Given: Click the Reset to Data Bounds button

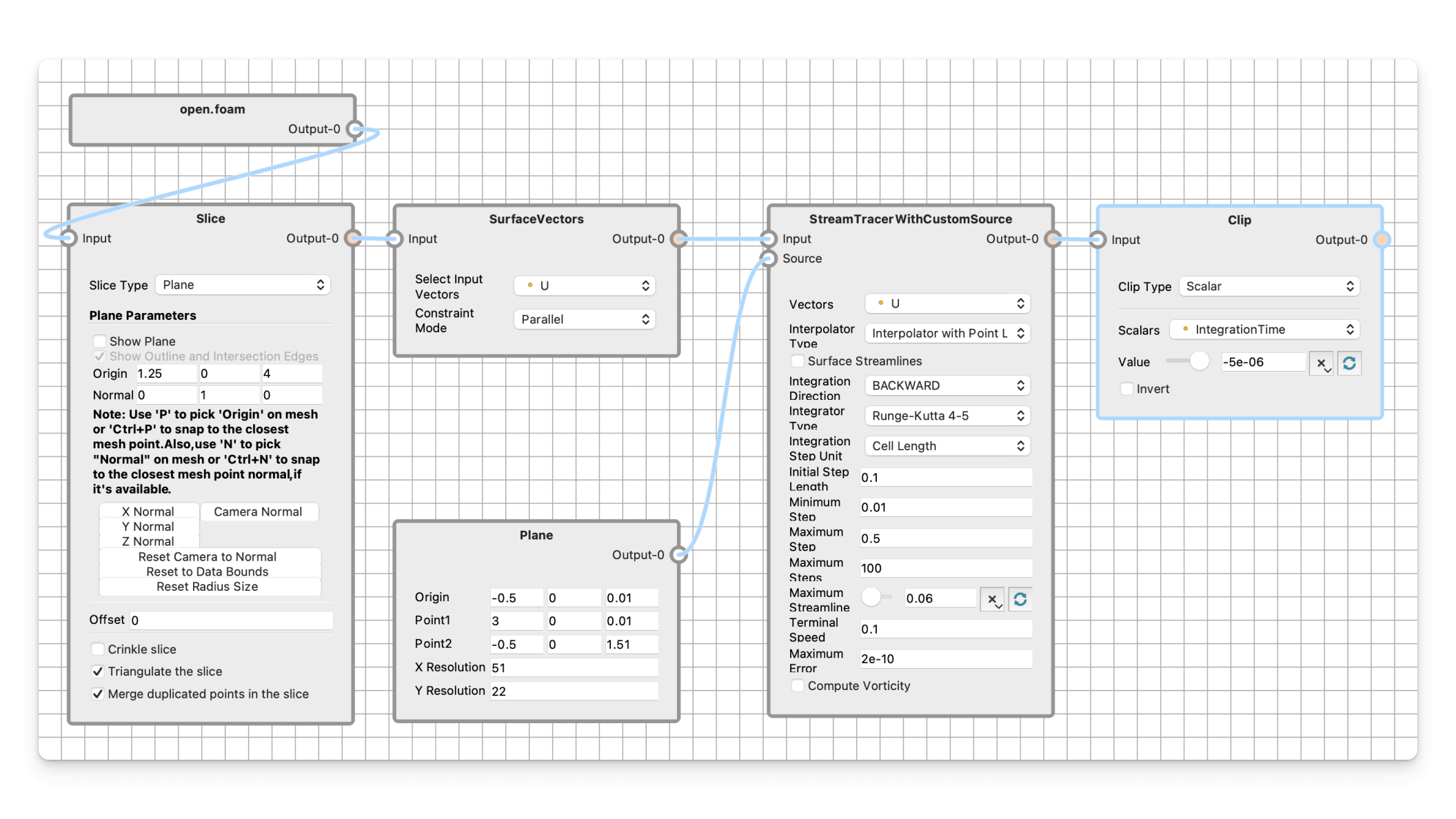Looking at the screenshot, I should [208, 572].
